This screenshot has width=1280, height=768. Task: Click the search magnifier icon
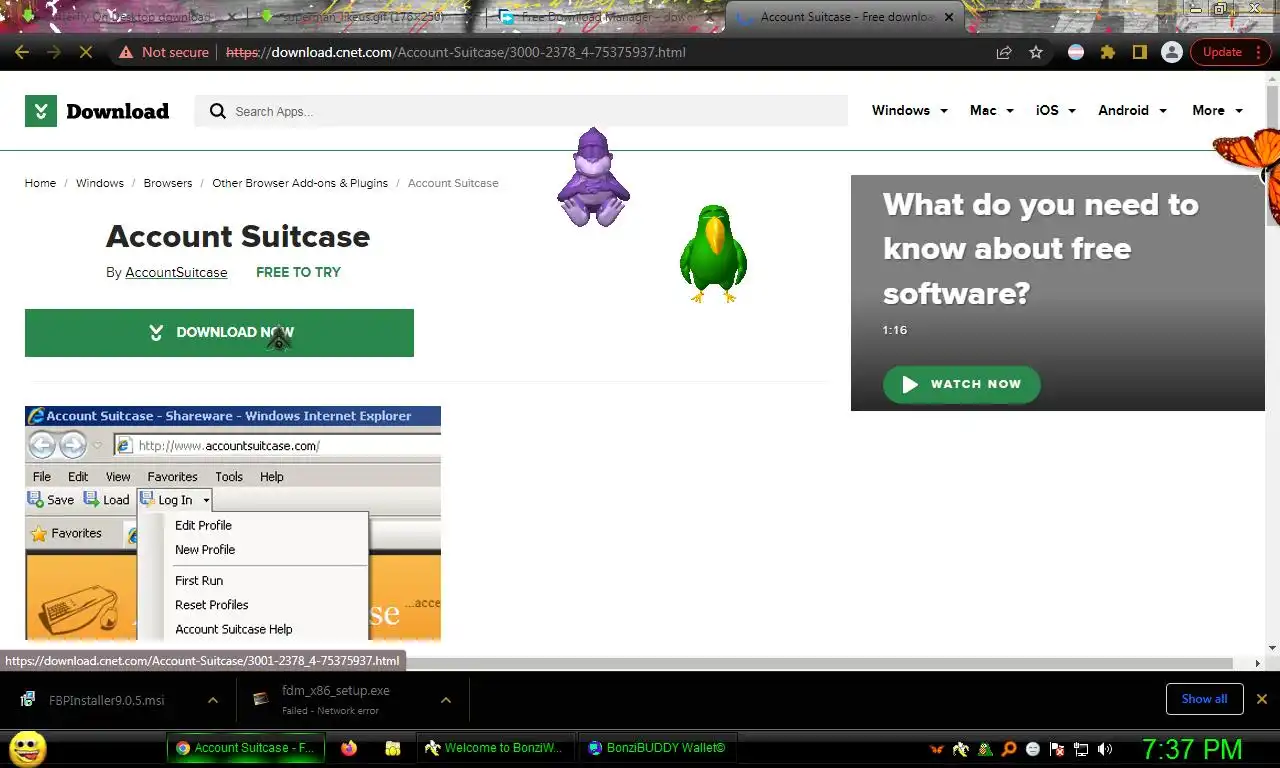click(x=218, y=111)
